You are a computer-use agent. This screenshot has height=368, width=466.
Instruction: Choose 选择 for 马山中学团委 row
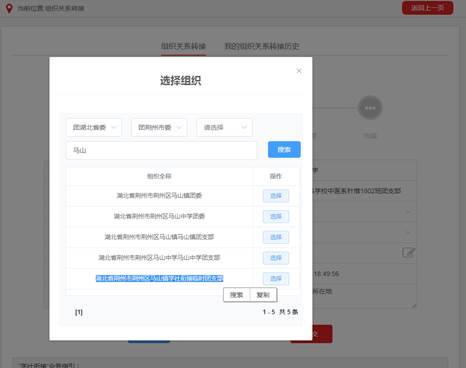(276, 216)
